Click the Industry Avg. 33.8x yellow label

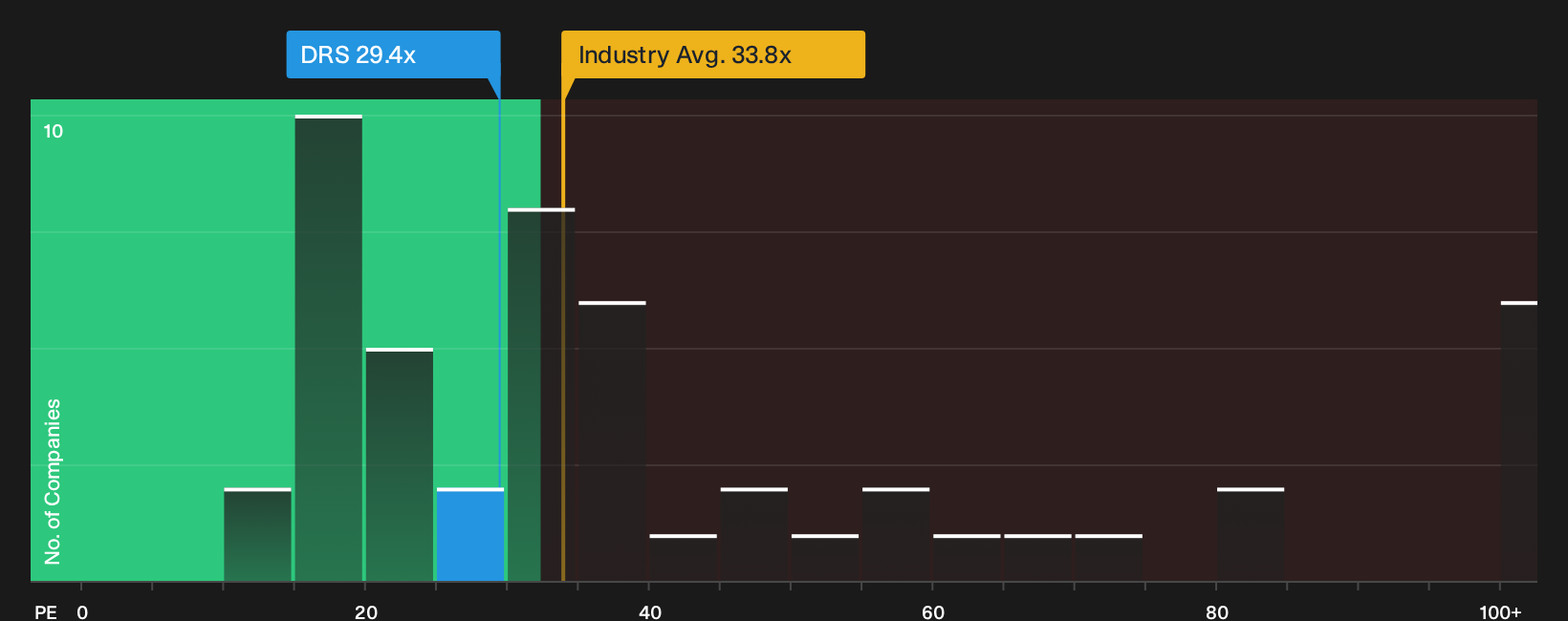click(712, 54)
